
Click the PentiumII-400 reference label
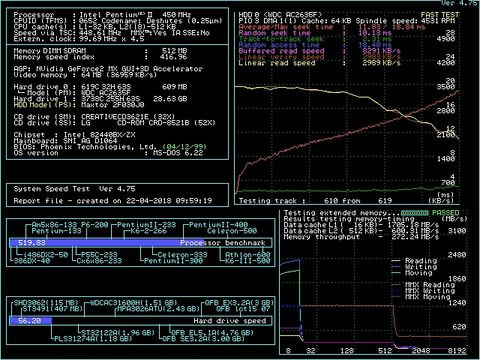click(218, 225)
